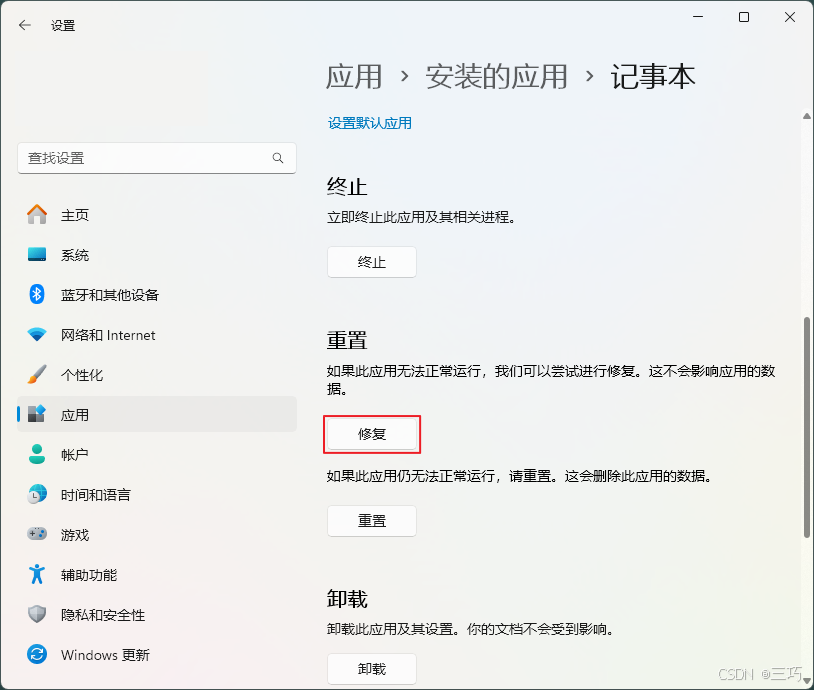The height and width of the screenshot is (690, 814).
Task: Focus the Find a setting (查找设置) search box
Action: 145,158
